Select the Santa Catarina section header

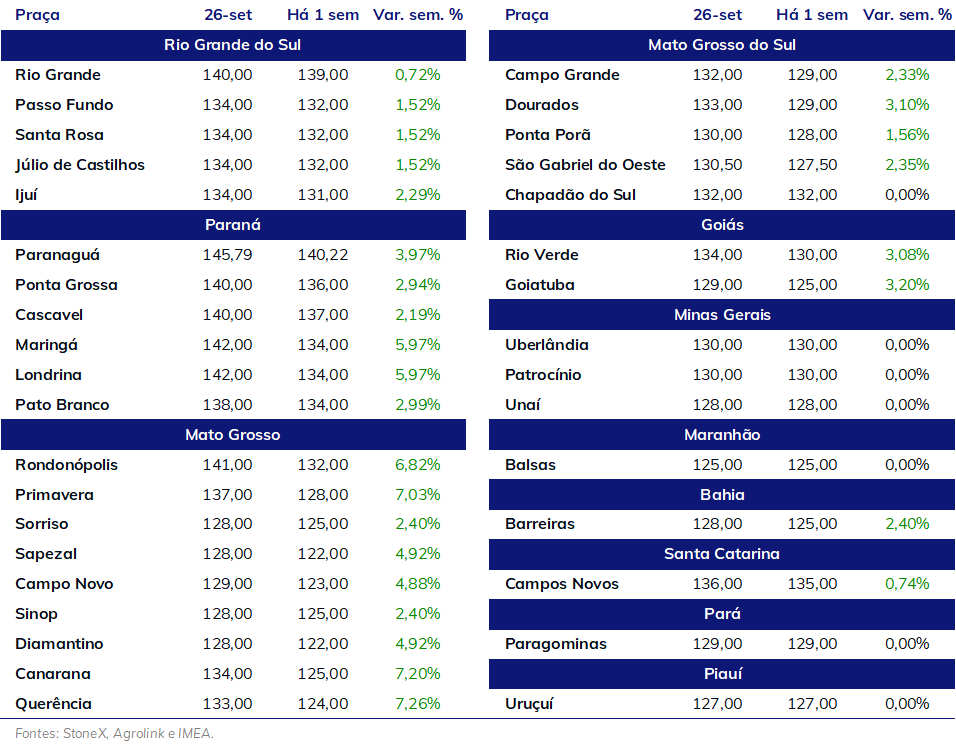point(722,554)
